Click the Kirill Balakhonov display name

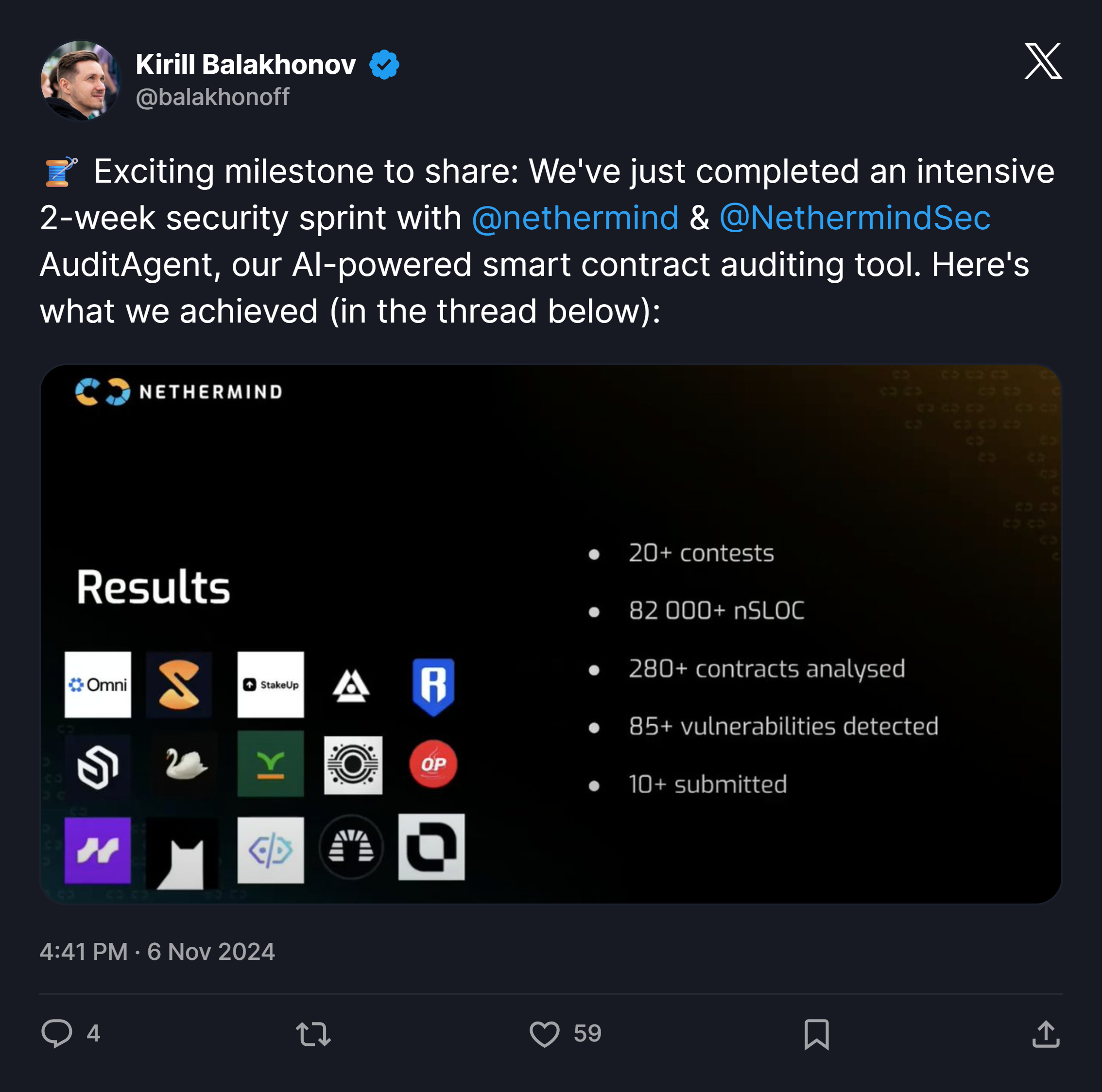coord(246,65)
